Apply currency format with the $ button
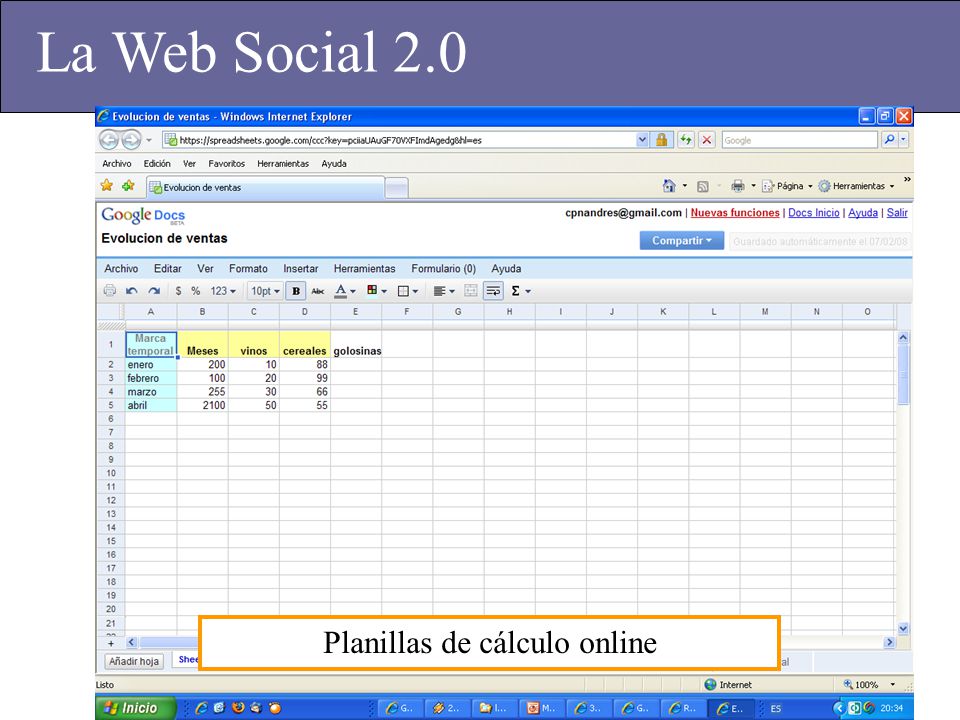This screenshot has height=720, width=960. click(x=178, y=291)
